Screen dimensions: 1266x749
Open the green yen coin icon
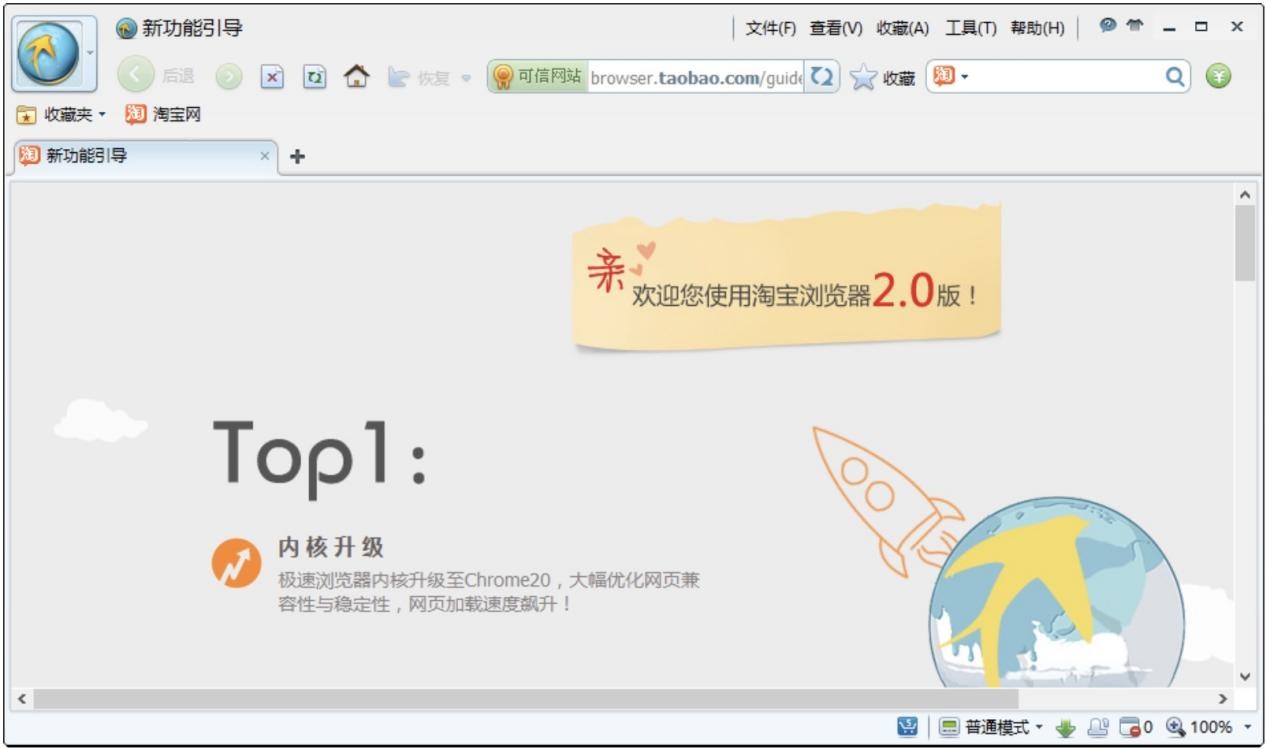1218,76
